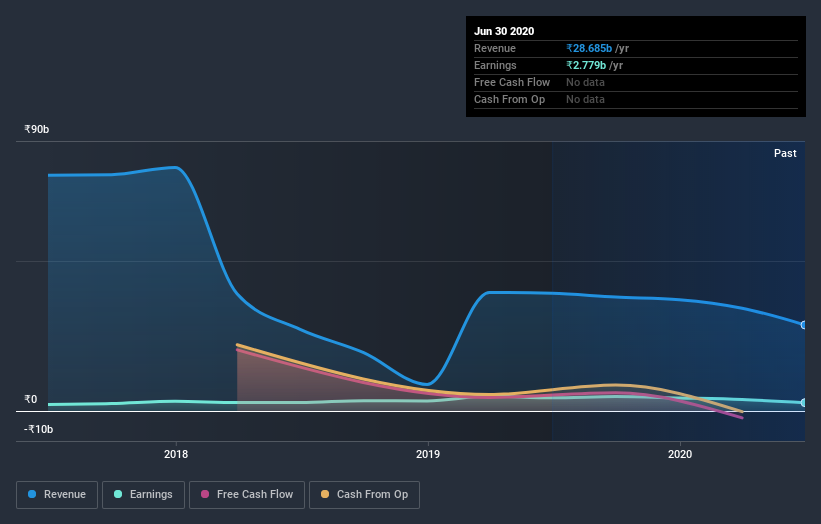
Task: Select the 2020 x-axis label
Action: 680,454
